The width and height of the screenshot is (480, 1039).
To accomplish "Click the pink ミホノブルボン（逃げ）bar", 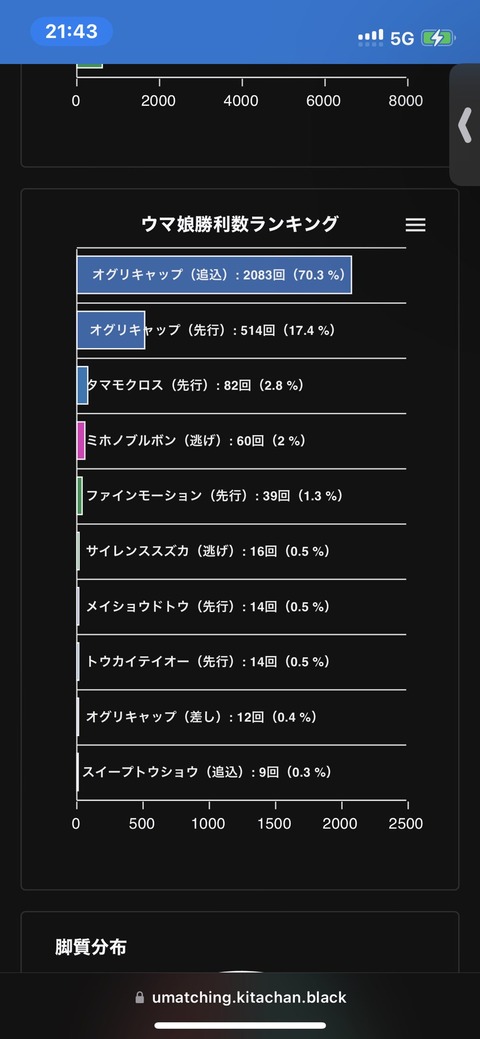I will click(81, 441).
